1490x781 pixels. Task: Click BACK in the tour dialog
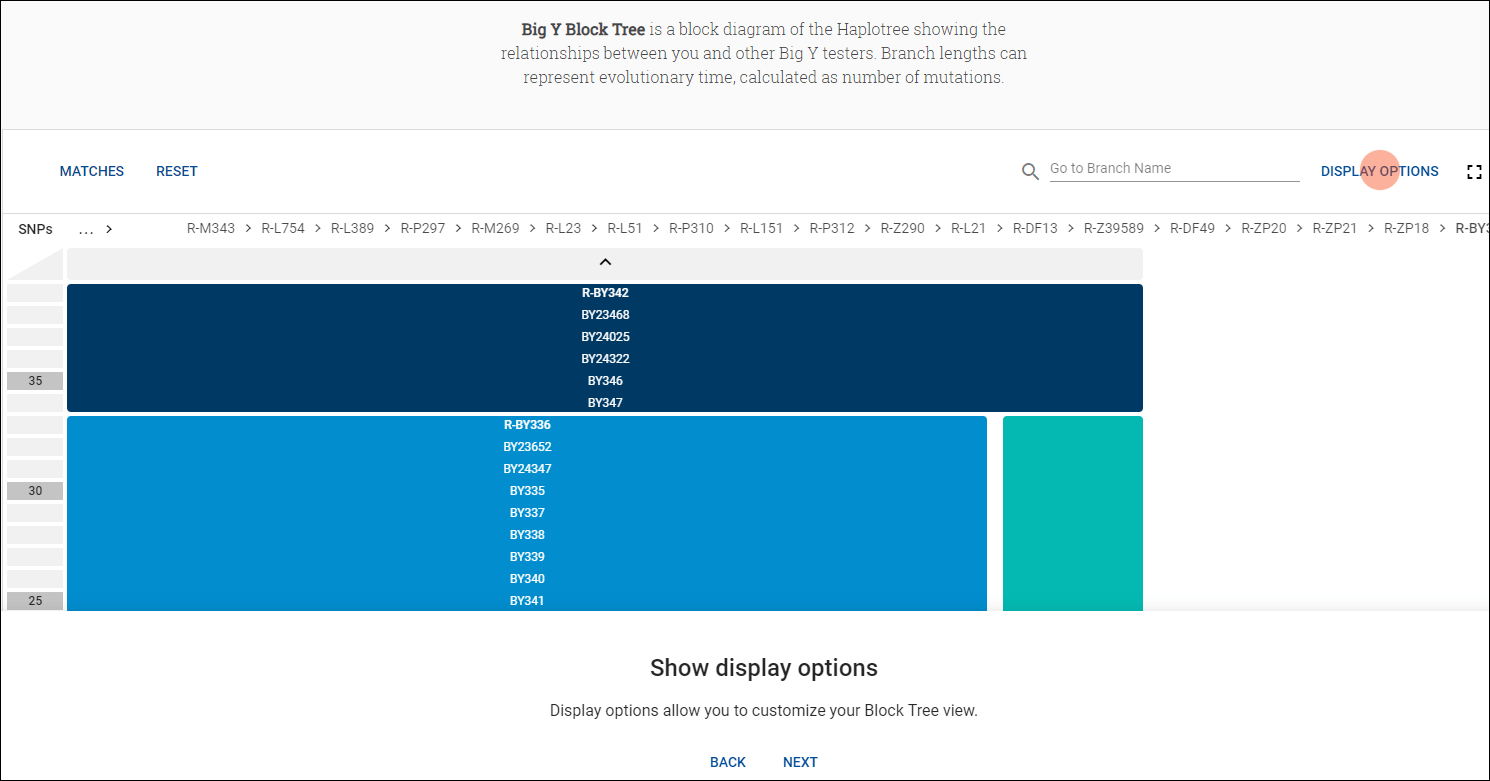coord(727,762)
